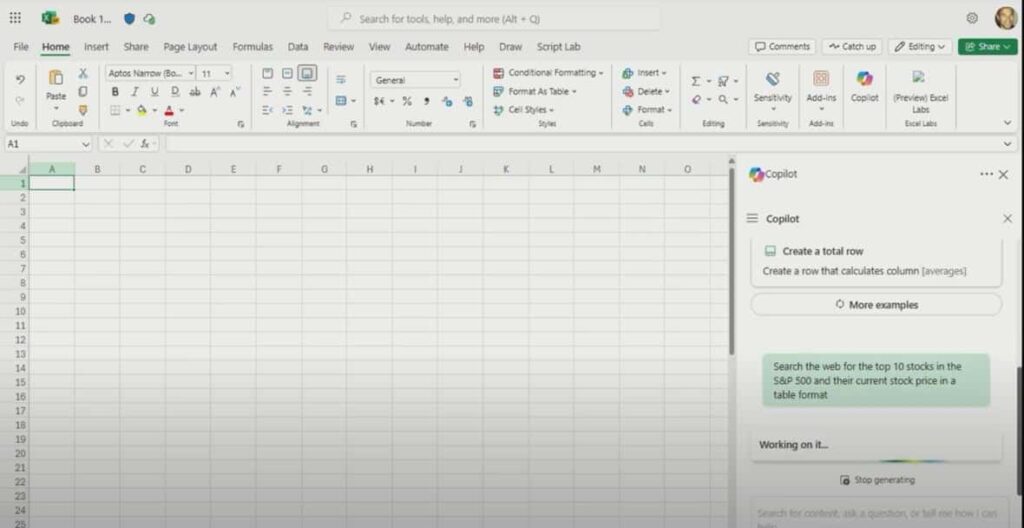The width and height of the screenshot is (1024, 528).
Task: Open the Script Lab tab
Action: tap(558, 46)
